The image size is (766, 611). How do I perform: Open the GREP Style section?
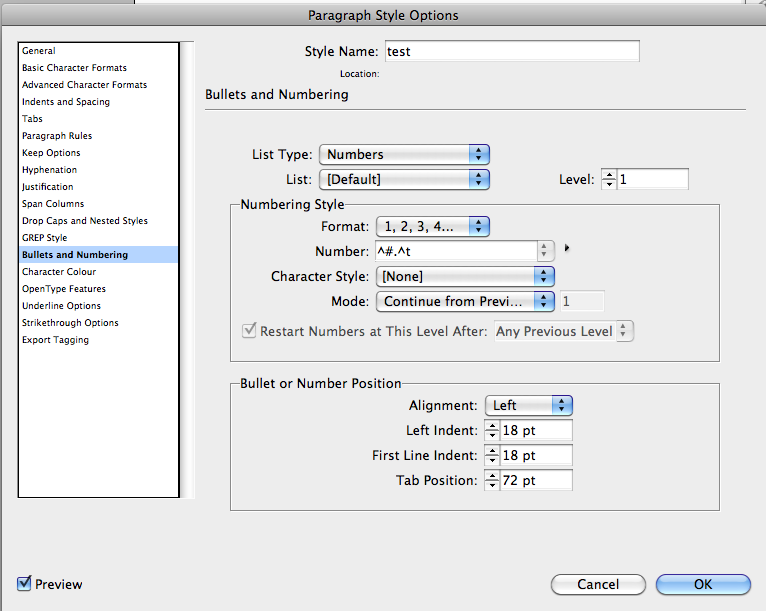coord(45,238)
